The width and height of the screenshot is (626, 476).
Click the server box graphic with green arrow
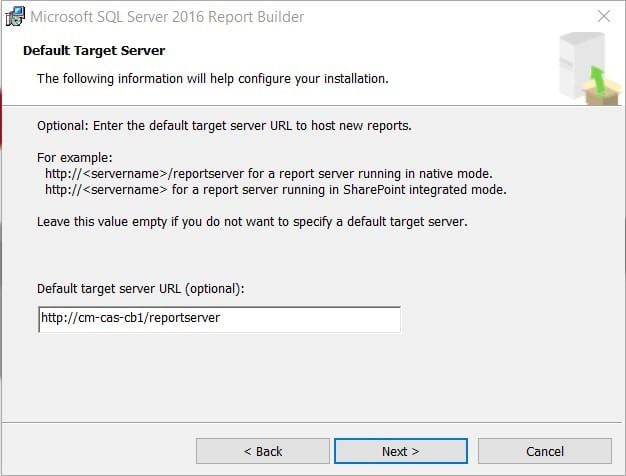(590, 69)
